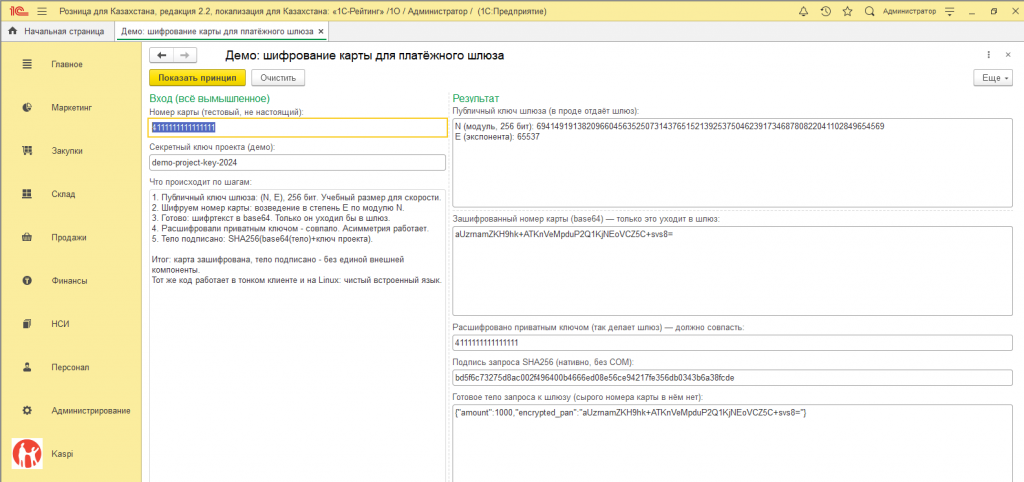
Task: Click the Очистить button
Action: [278, 78]
